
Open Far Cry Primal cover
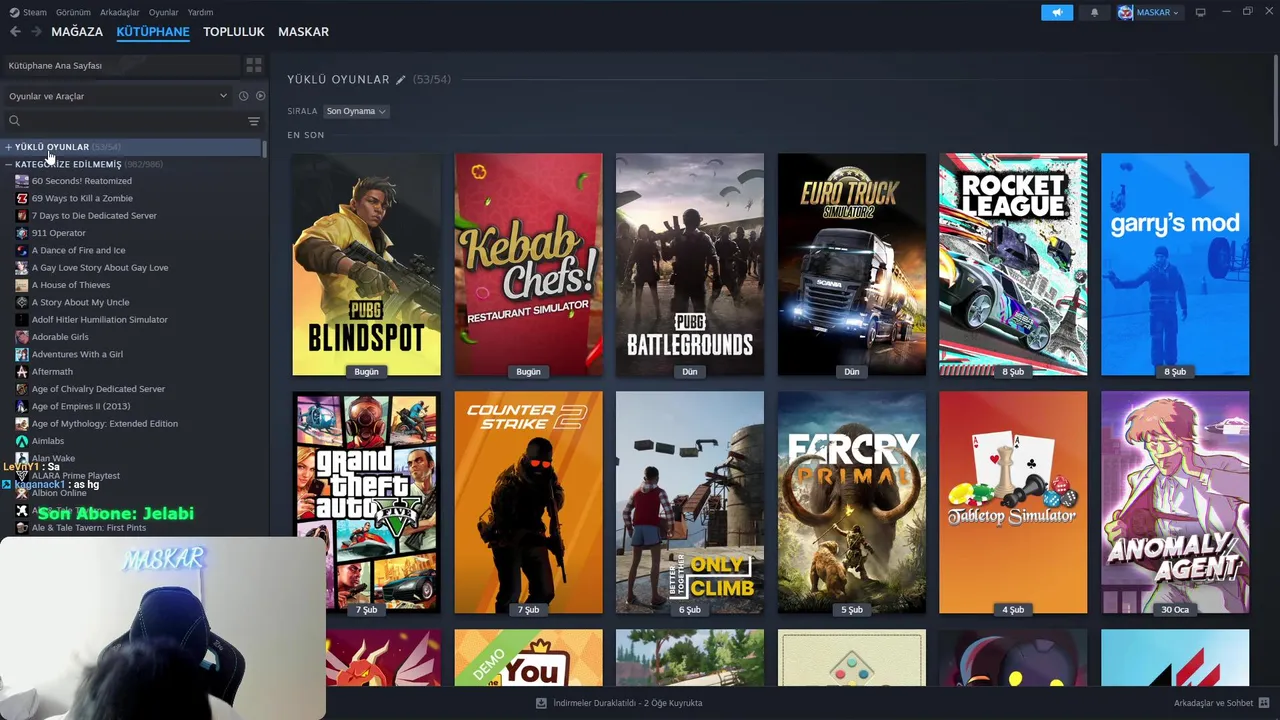coord(852,502)
